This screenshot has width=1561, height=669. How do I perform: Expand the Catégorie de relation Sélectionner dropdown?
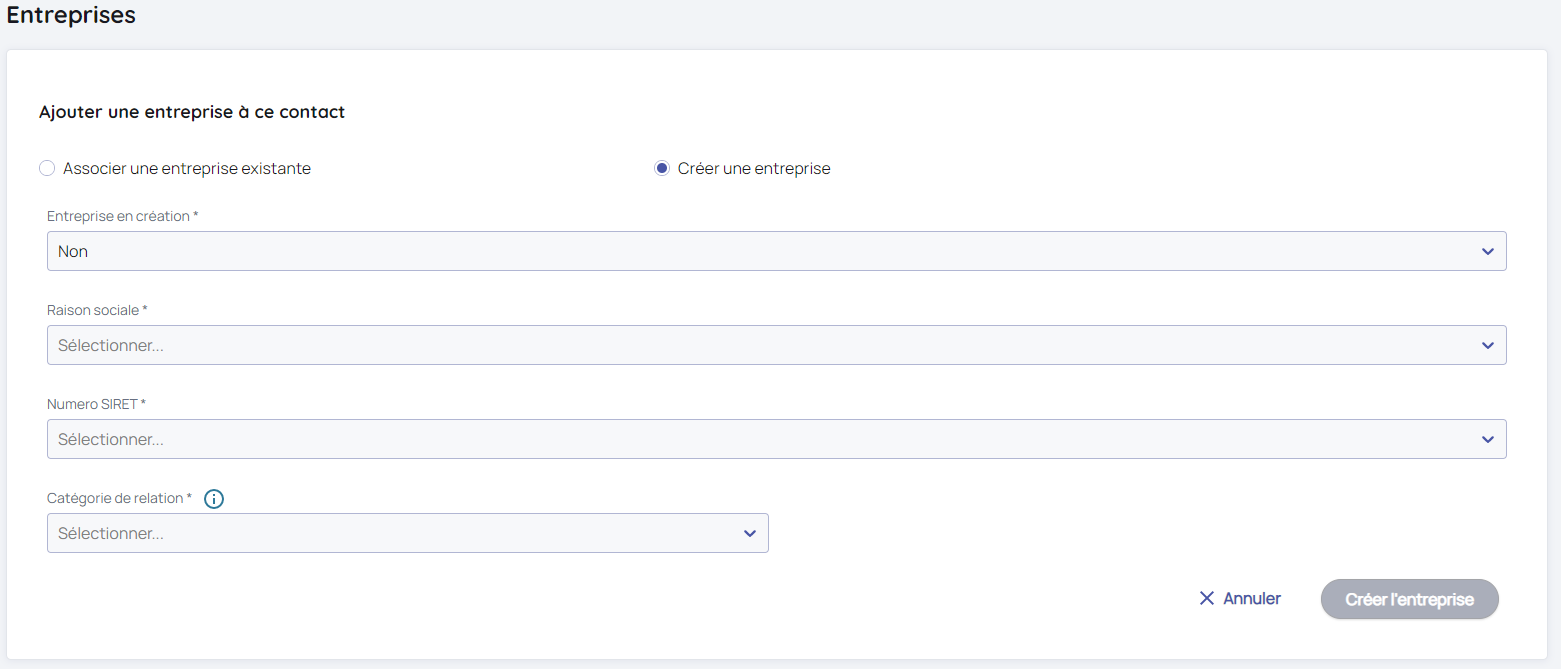pos(400,534)
